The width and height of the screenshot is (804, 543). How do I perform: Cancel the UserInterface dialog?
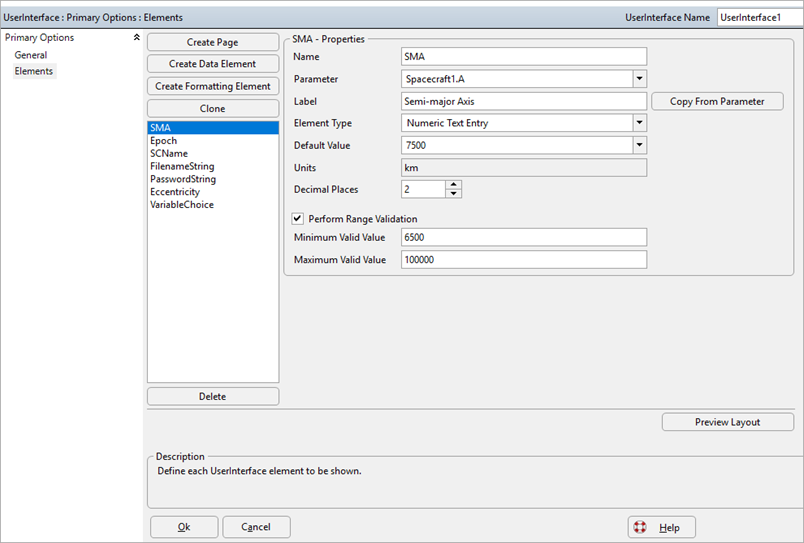pos(256,527)
